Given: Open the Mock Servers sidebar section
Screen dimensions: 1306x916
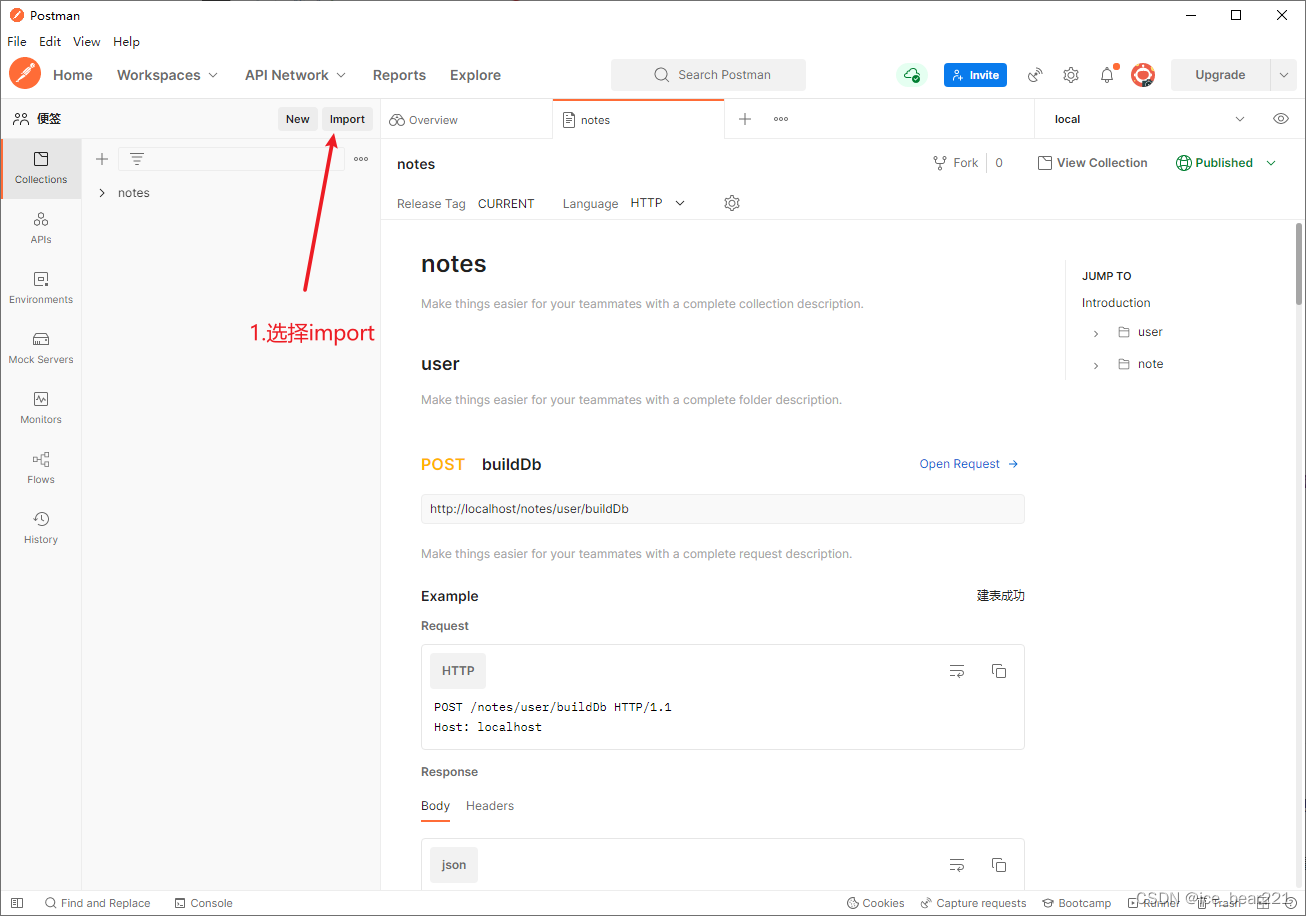Looking at the screenshot, I should click(41, 348).
